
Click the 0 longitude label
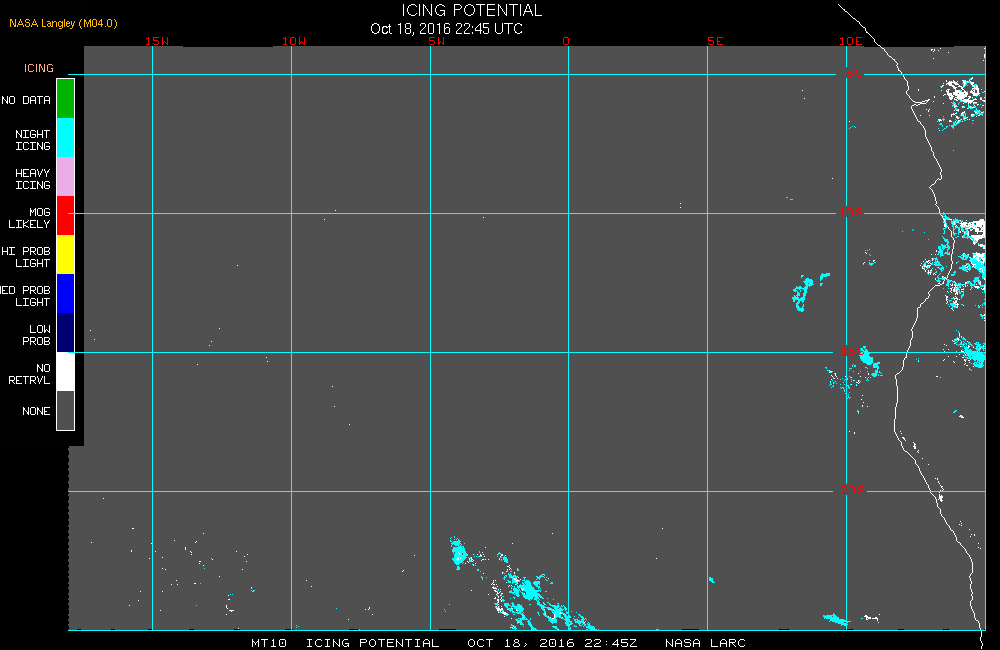click(x=566, y=41)
